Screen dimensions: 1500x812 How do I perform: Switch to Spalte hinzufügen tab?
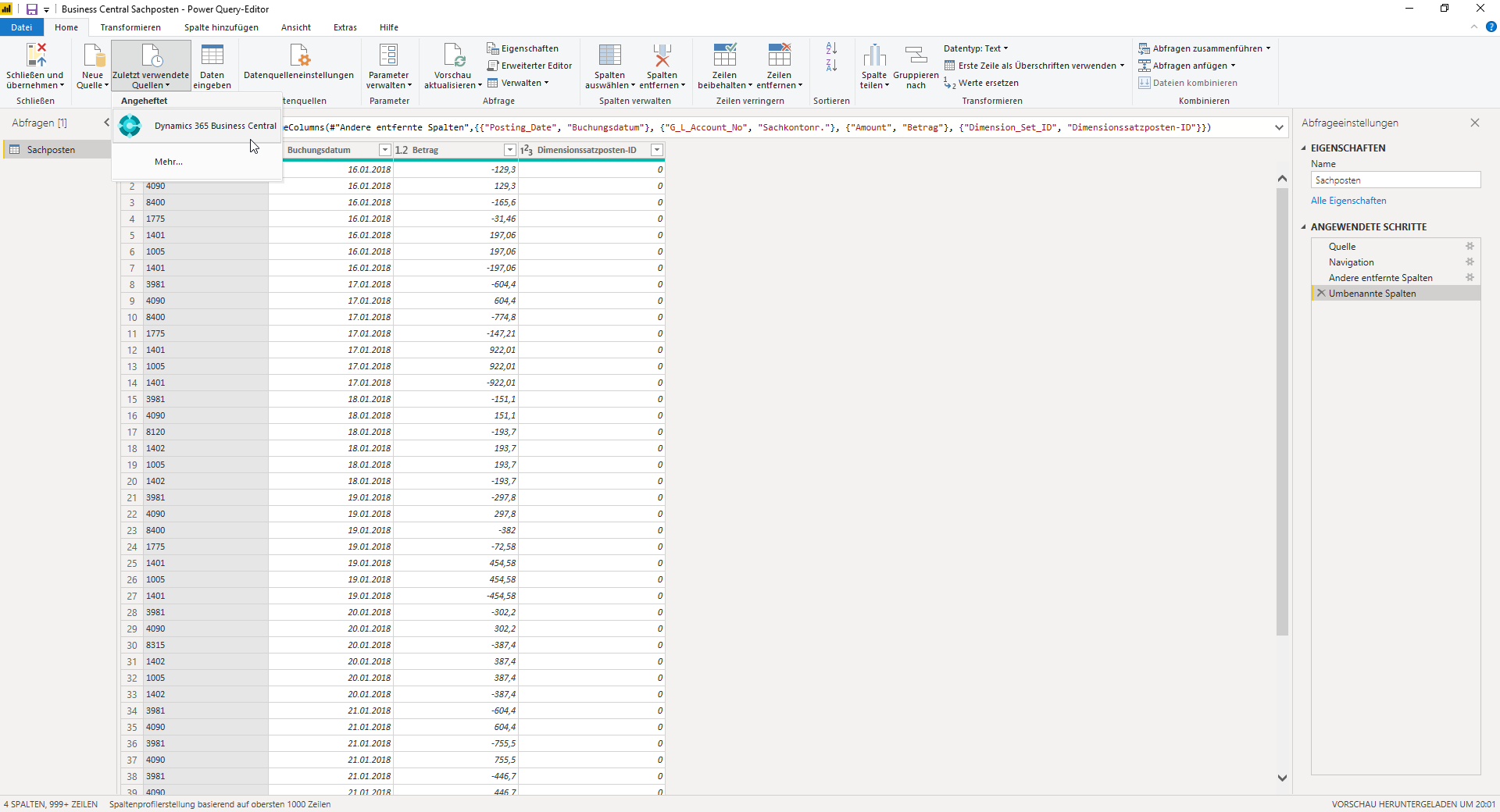tap(221, 27)
